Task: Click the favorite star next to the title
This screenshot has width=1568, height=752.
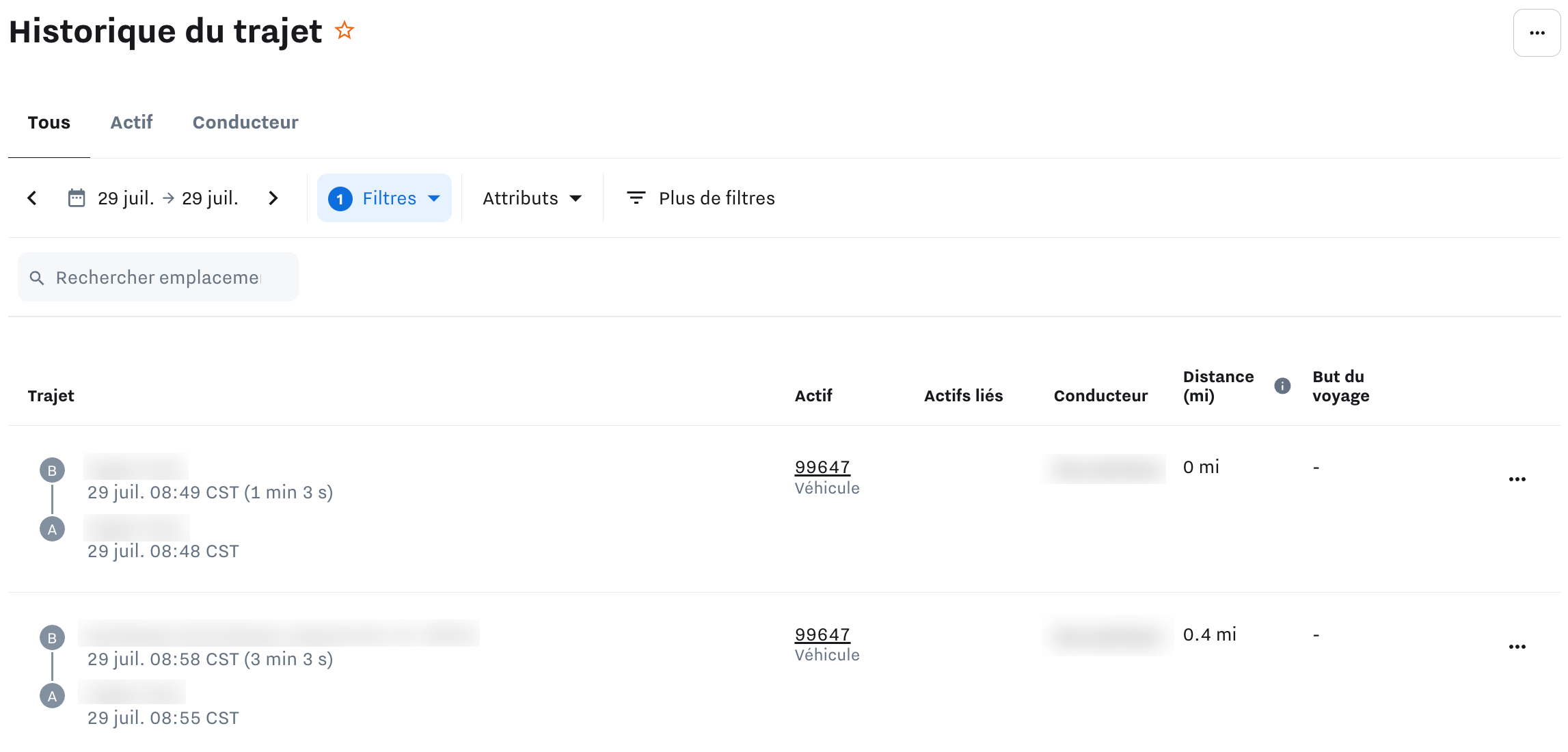Action: [344, 31]
